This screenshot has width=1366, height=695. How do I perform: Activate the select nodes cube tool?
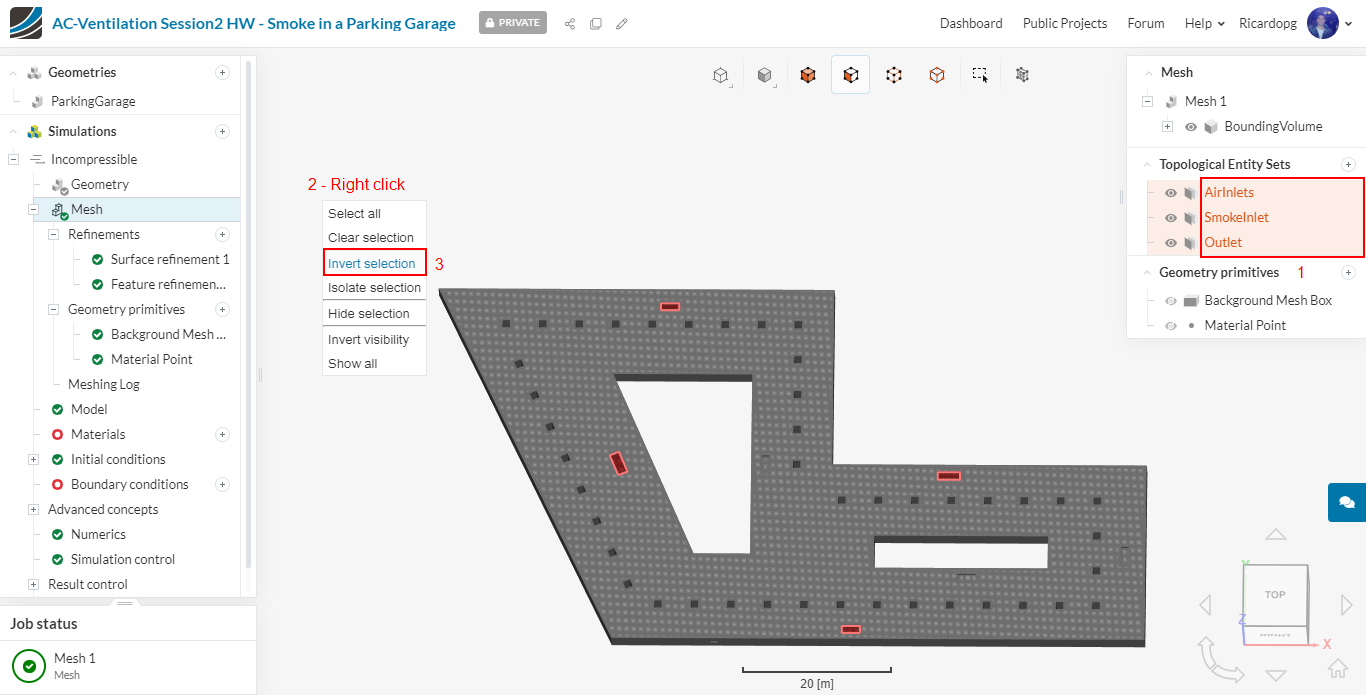(937, 75)
